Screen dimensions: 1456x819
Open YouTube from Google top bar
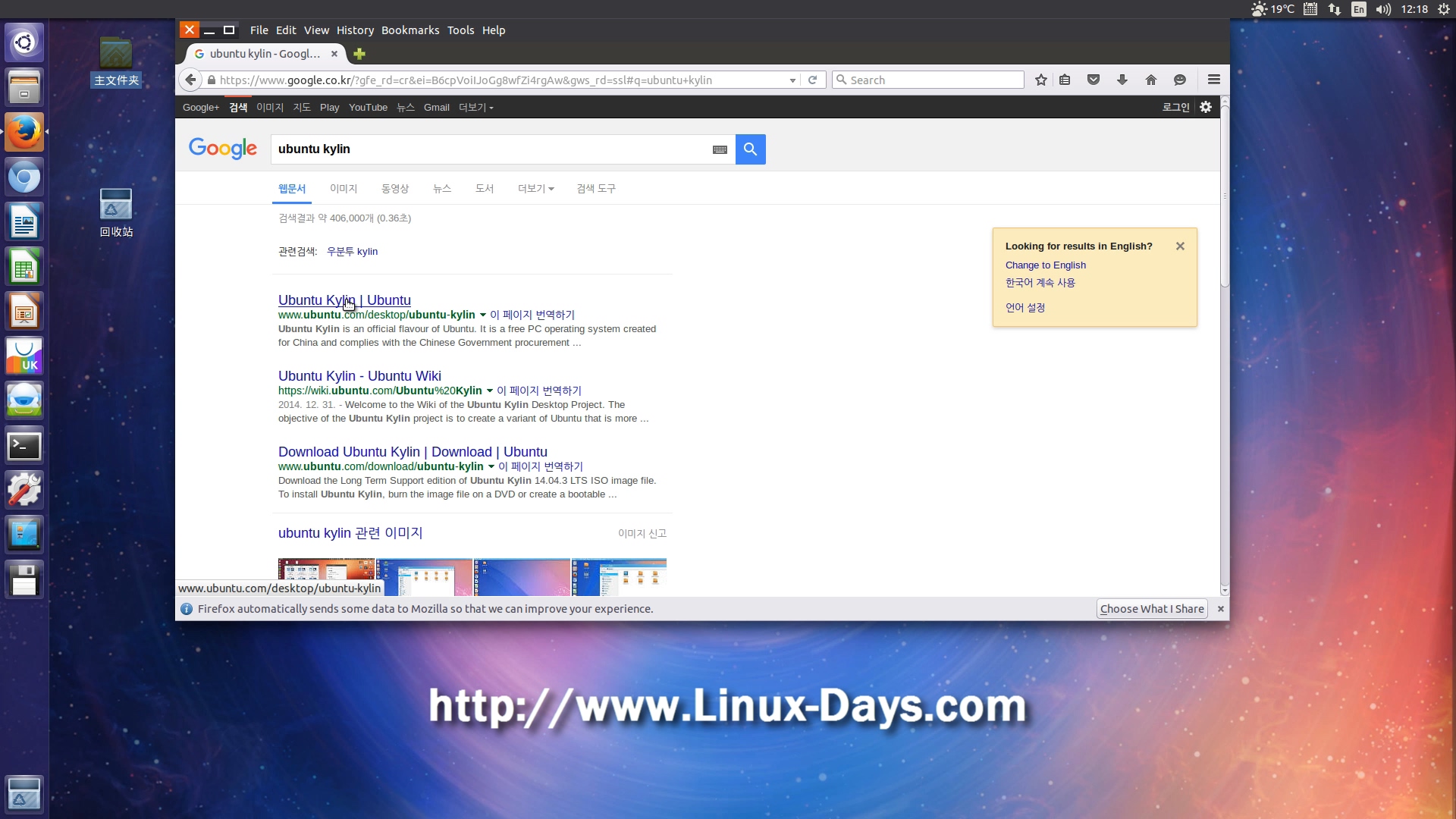click(x=368, y=108)
